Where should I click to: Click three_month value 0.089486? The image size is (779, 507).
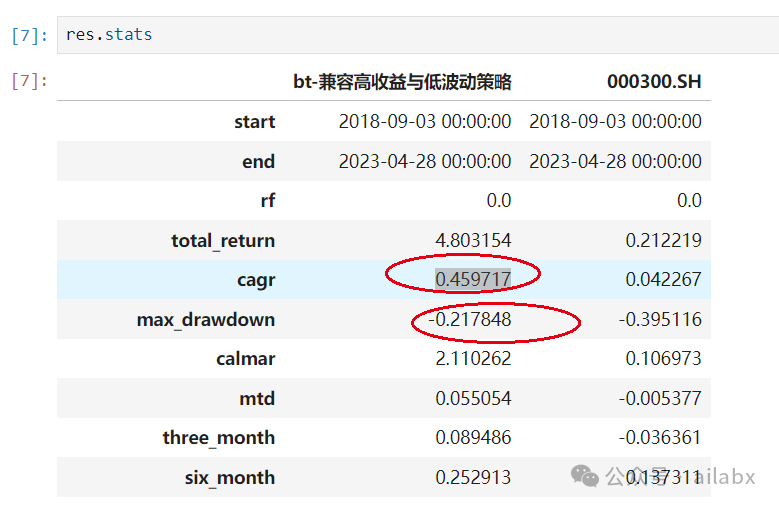[x=473, y=437]
